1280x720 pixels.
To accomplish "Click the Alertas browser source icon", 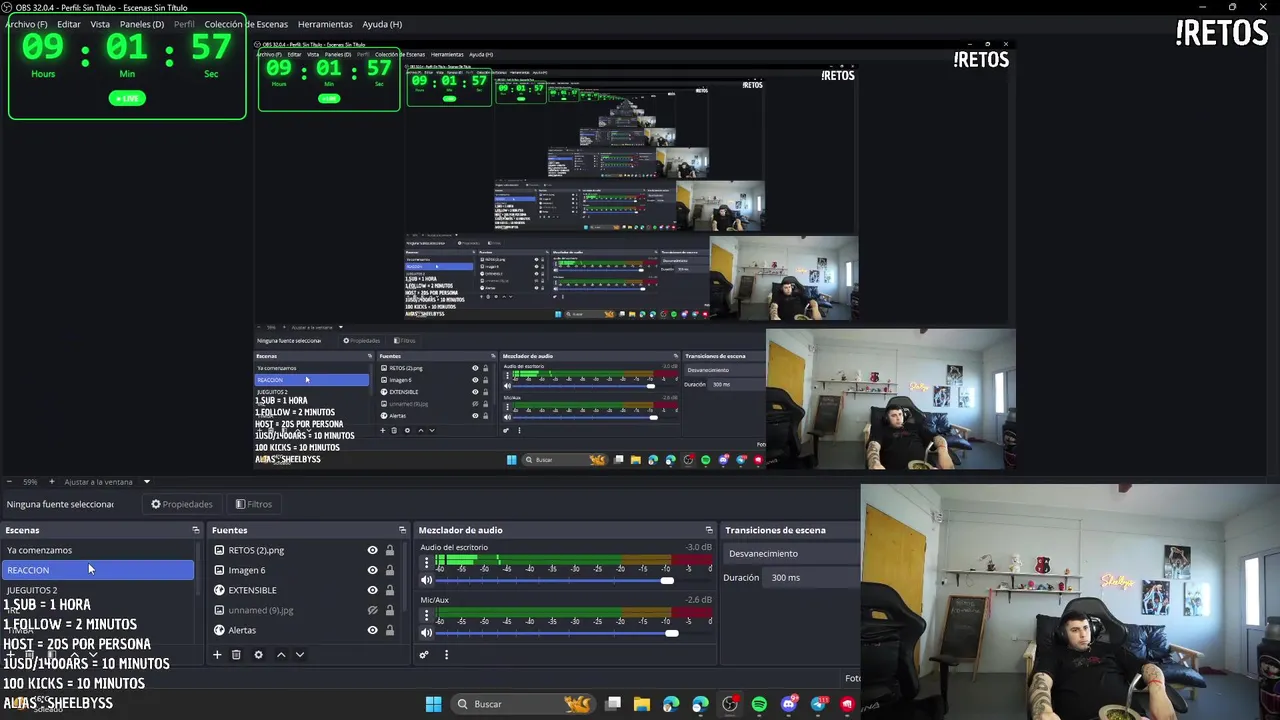I will point(219,630).
